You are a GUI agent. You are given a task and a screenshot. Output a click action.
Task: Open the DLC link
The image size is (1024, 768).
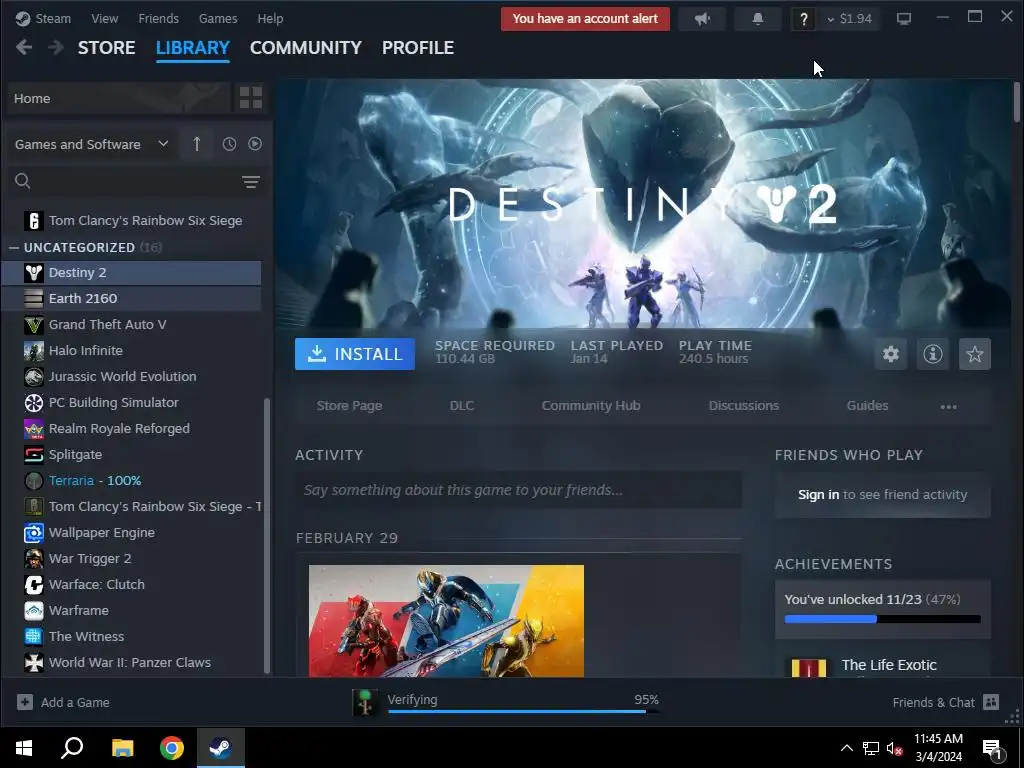pyautogui.click(x=462, y=406)
